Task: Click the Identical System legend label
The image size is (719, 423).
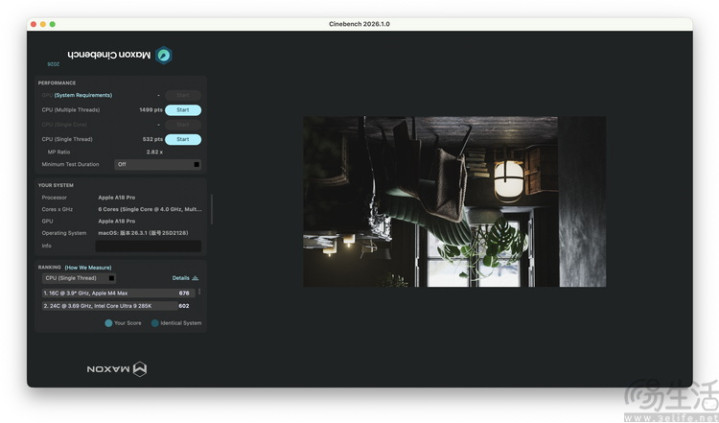Action: [x=181, y=323]
